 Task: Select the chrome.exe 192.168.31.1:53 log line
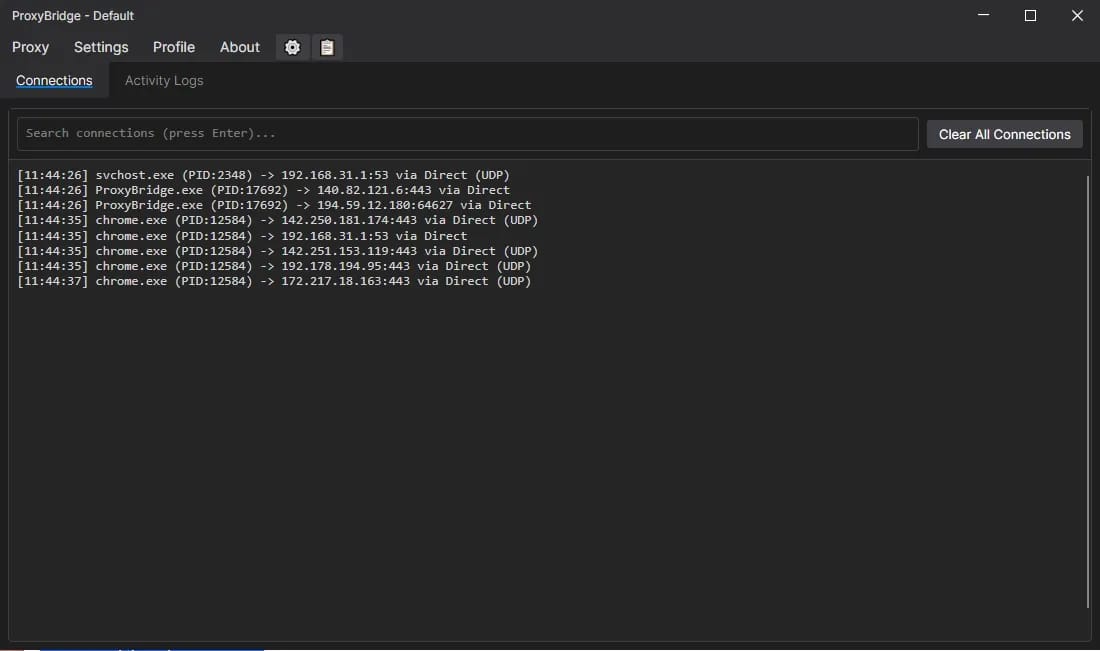(x=242, y=236)
